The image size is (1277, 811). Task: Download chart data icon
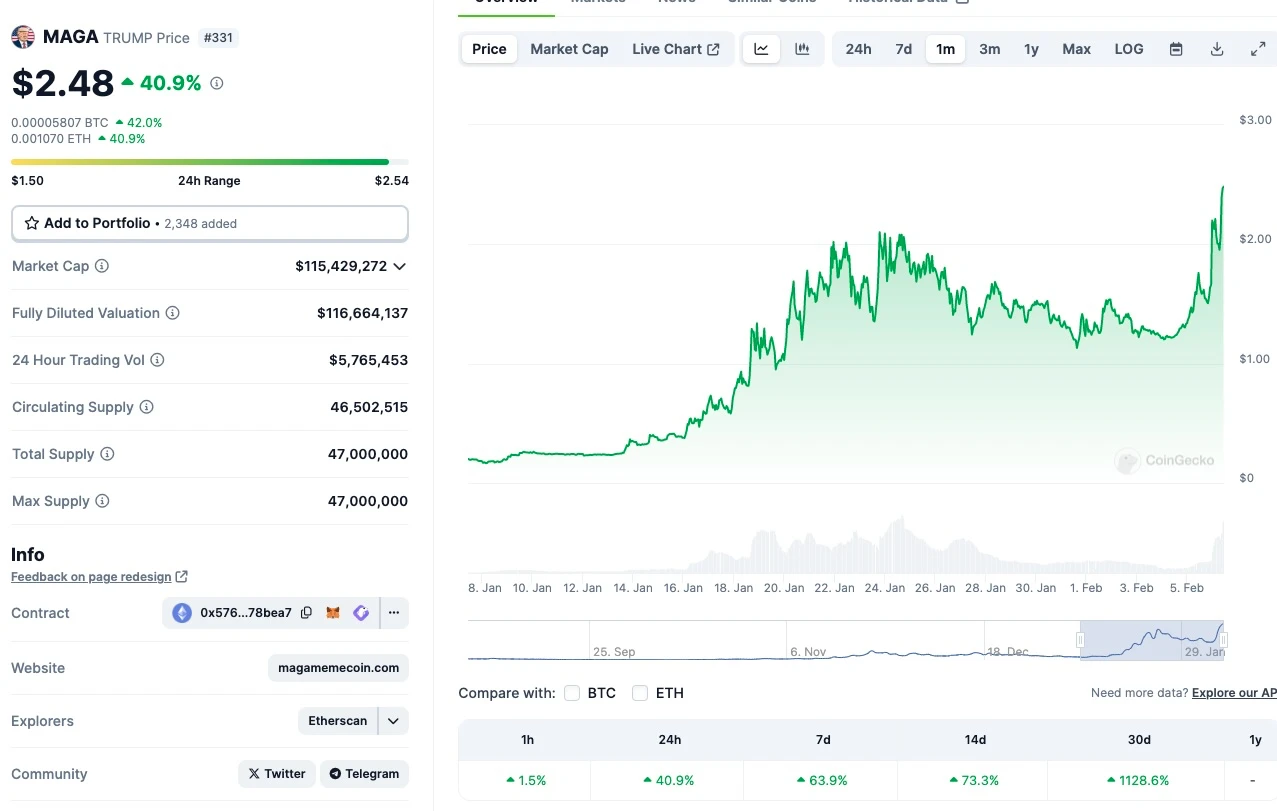(1217, 49)
